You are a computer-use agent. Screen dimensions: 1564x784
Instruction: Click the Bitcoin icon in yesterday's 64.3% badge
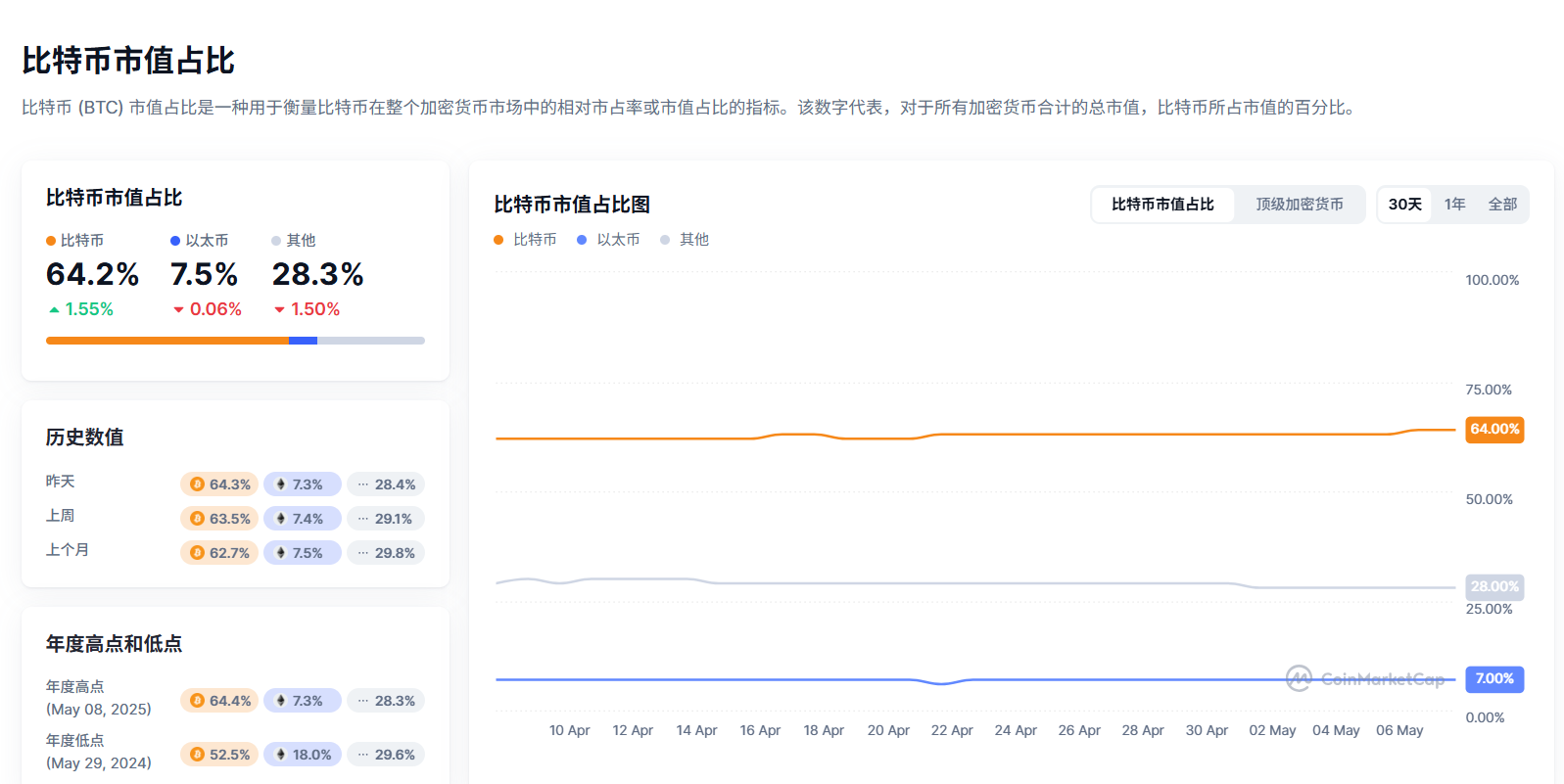[x=197, y=484]
